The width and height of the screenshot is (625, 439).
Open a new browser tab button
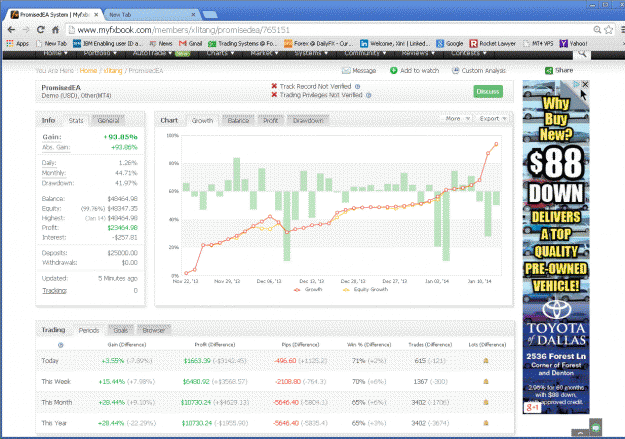pos(210,15)
